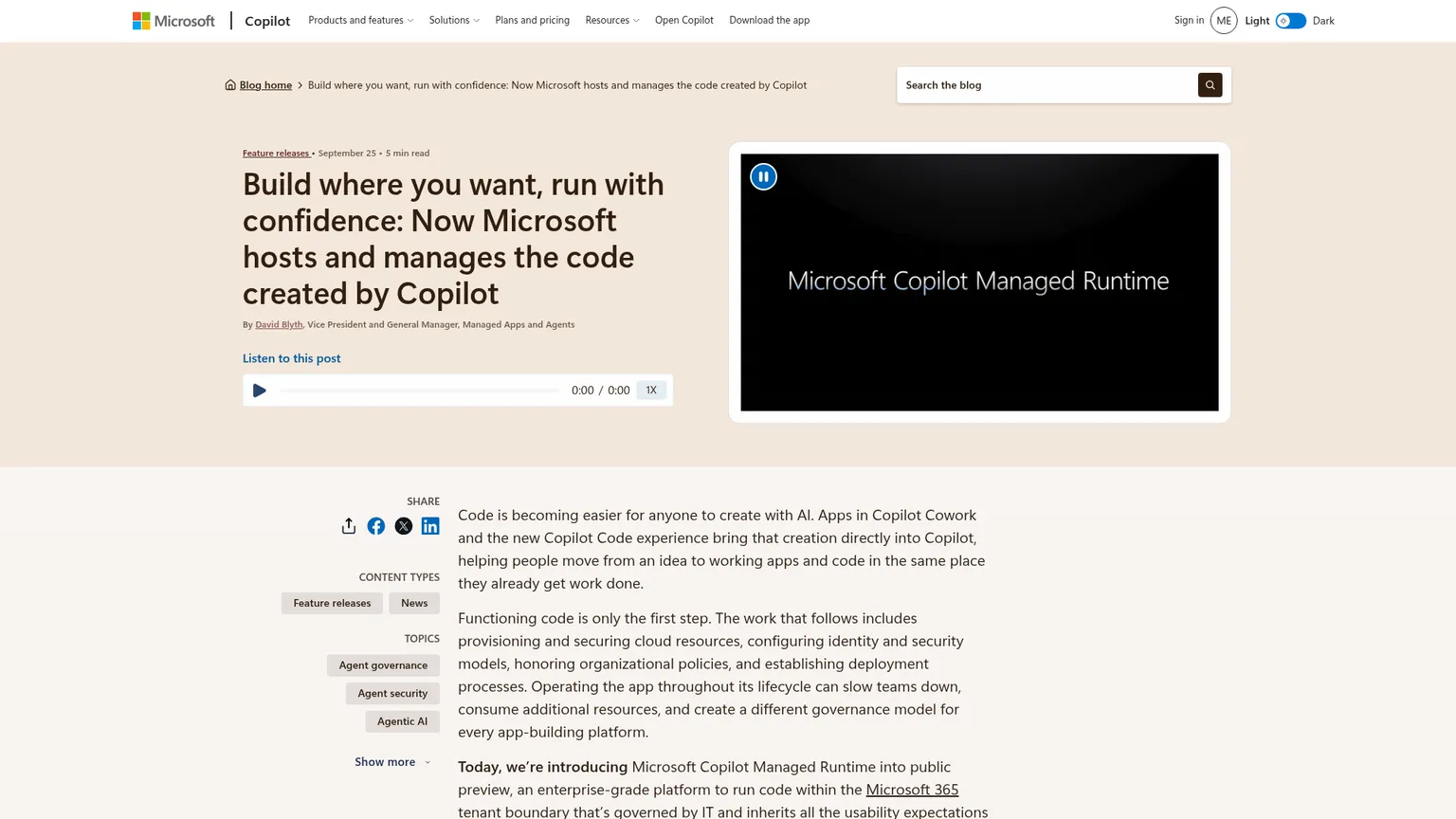
Task: Go to Download the app
Action: [770, 21]
